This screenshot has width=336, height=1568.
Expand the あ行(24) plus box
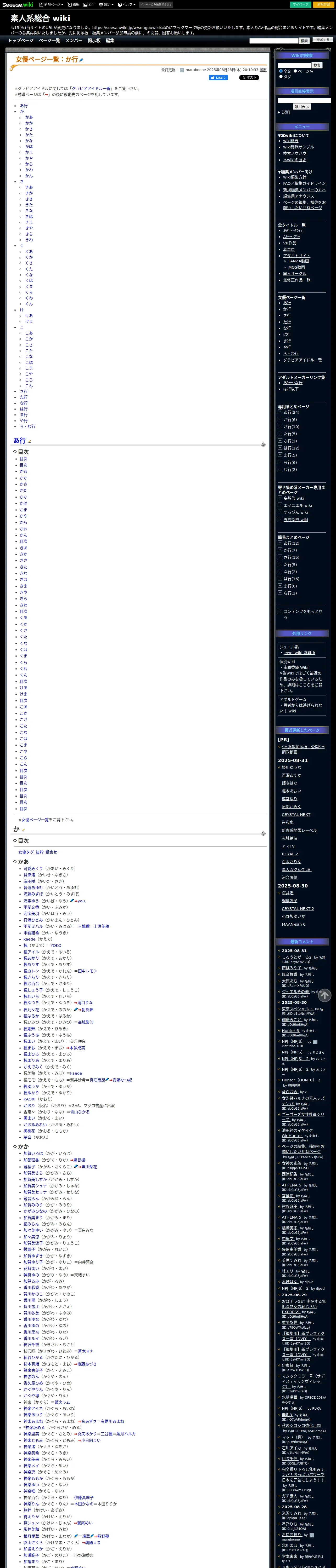[280, 412]
